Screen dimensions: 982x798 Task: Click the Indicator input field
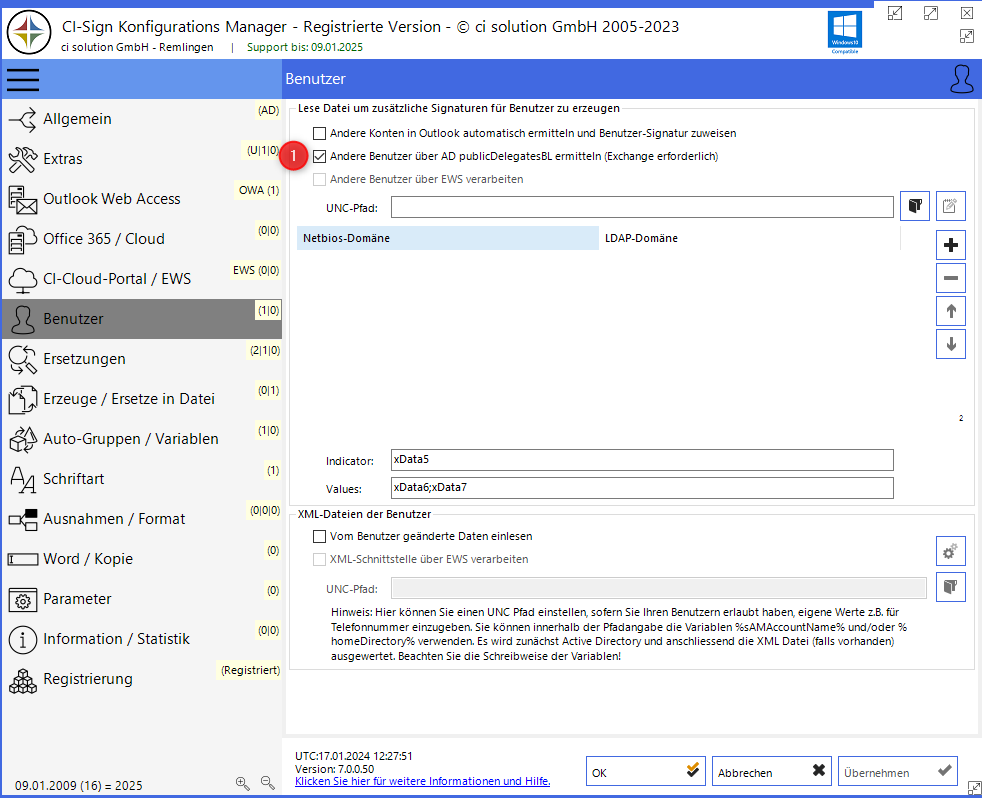[641, 460]
